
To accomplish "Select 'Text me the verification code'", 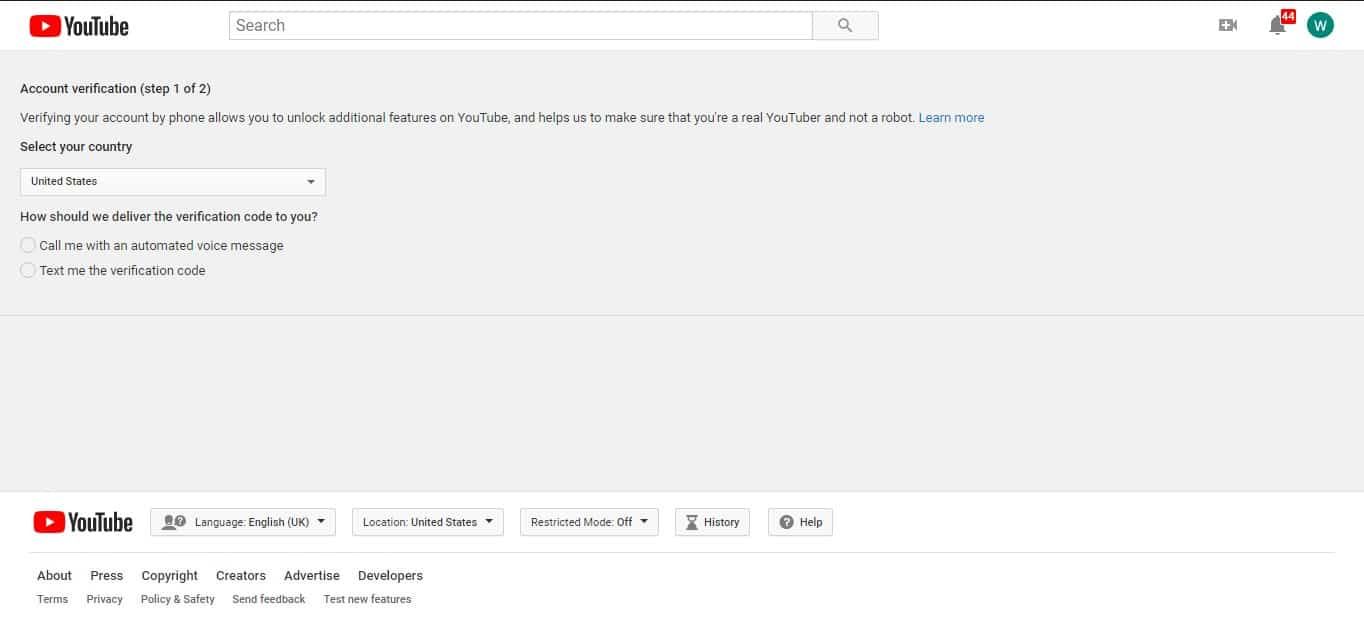I will [28, 270].
